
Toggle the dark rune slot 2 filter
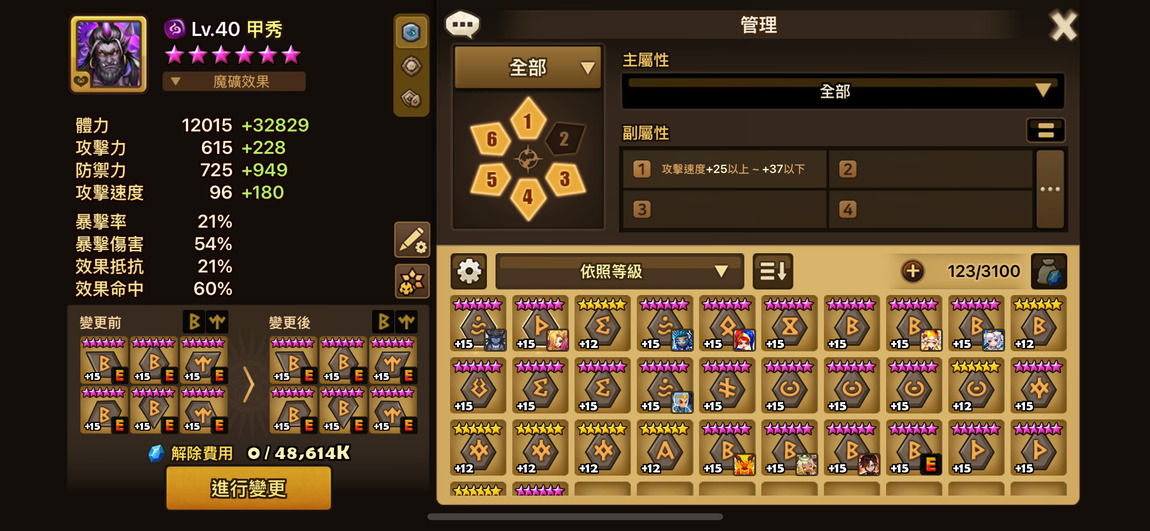(565, 138)
